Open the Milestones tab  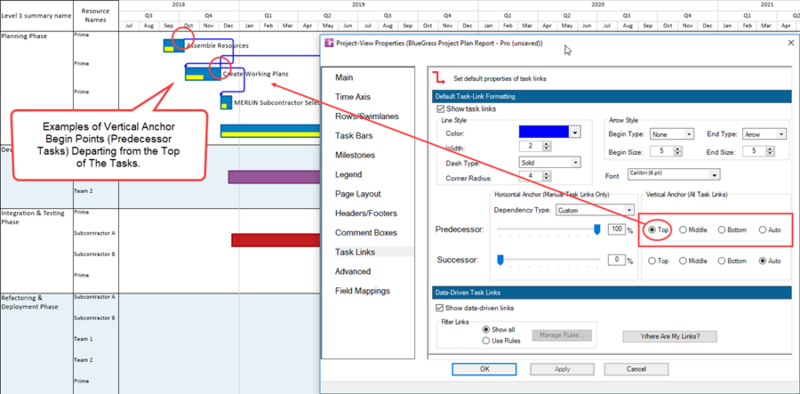[x=355, y=155]
